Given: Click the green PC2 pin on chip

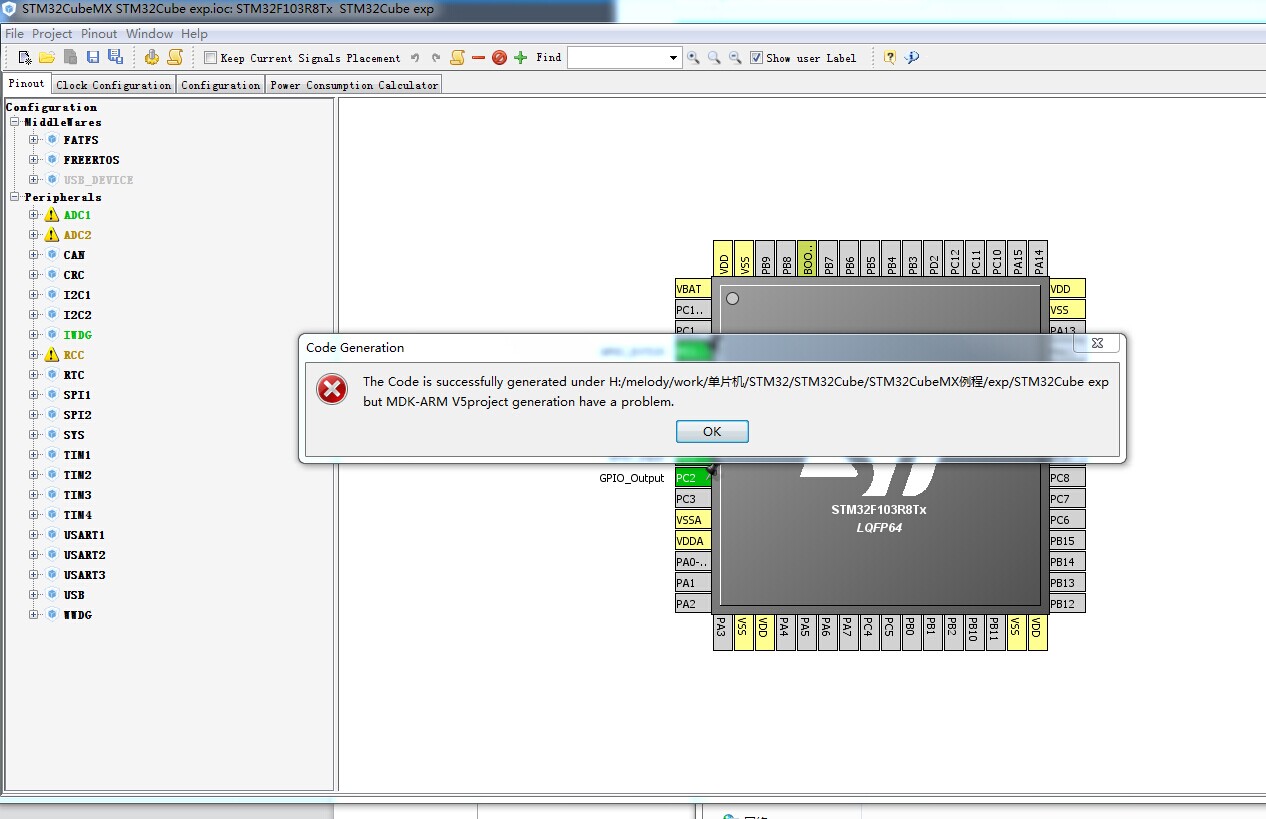Looking at the screenshot, I should [x=693, y=478].
